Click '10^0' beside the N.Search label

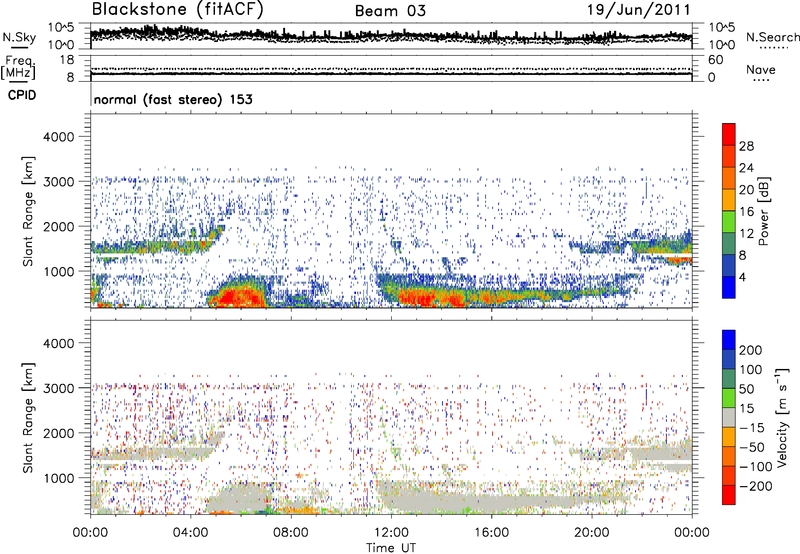[x=722, y=45]
